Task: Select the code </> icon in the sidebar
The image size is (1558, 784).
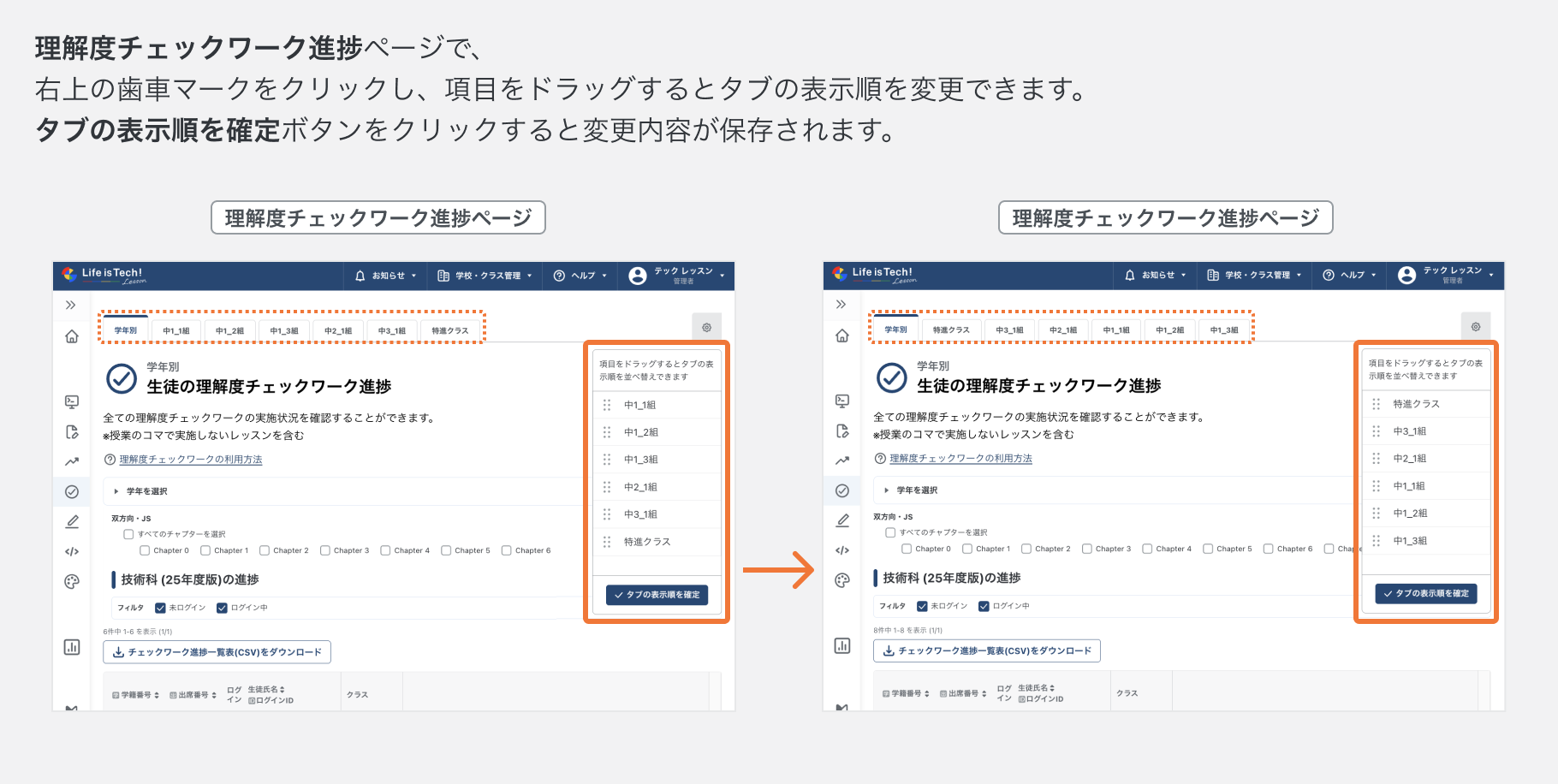Action: pyautogui.click(x=72, y=550)
